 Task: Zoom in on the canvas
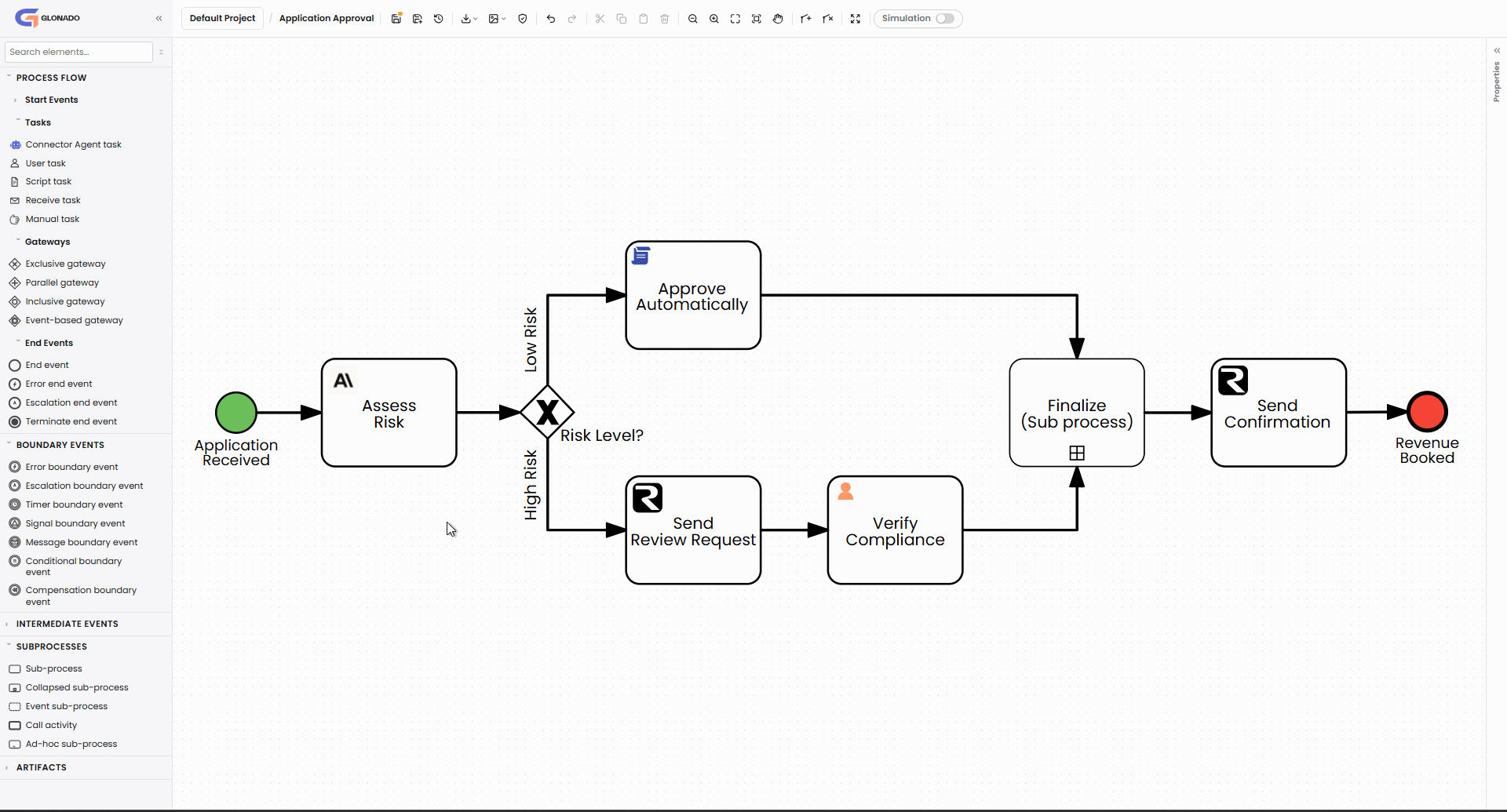714,18
